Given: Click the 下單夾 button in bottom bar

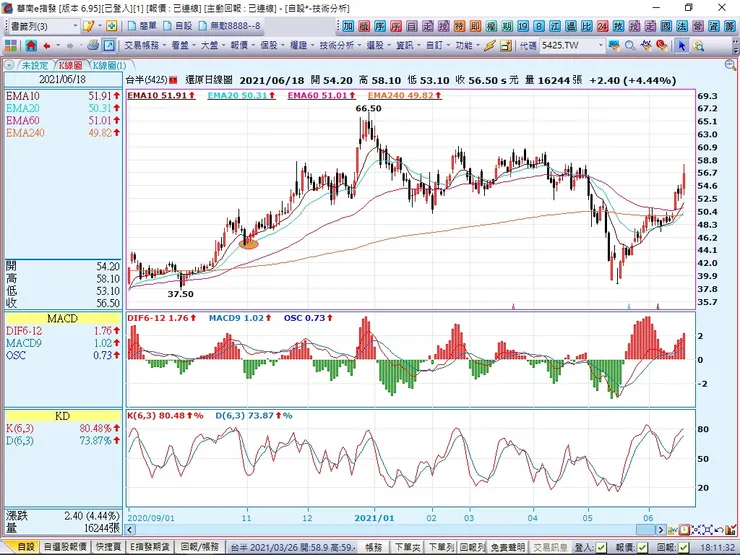Looking at the screenshot, I should 406,547.
